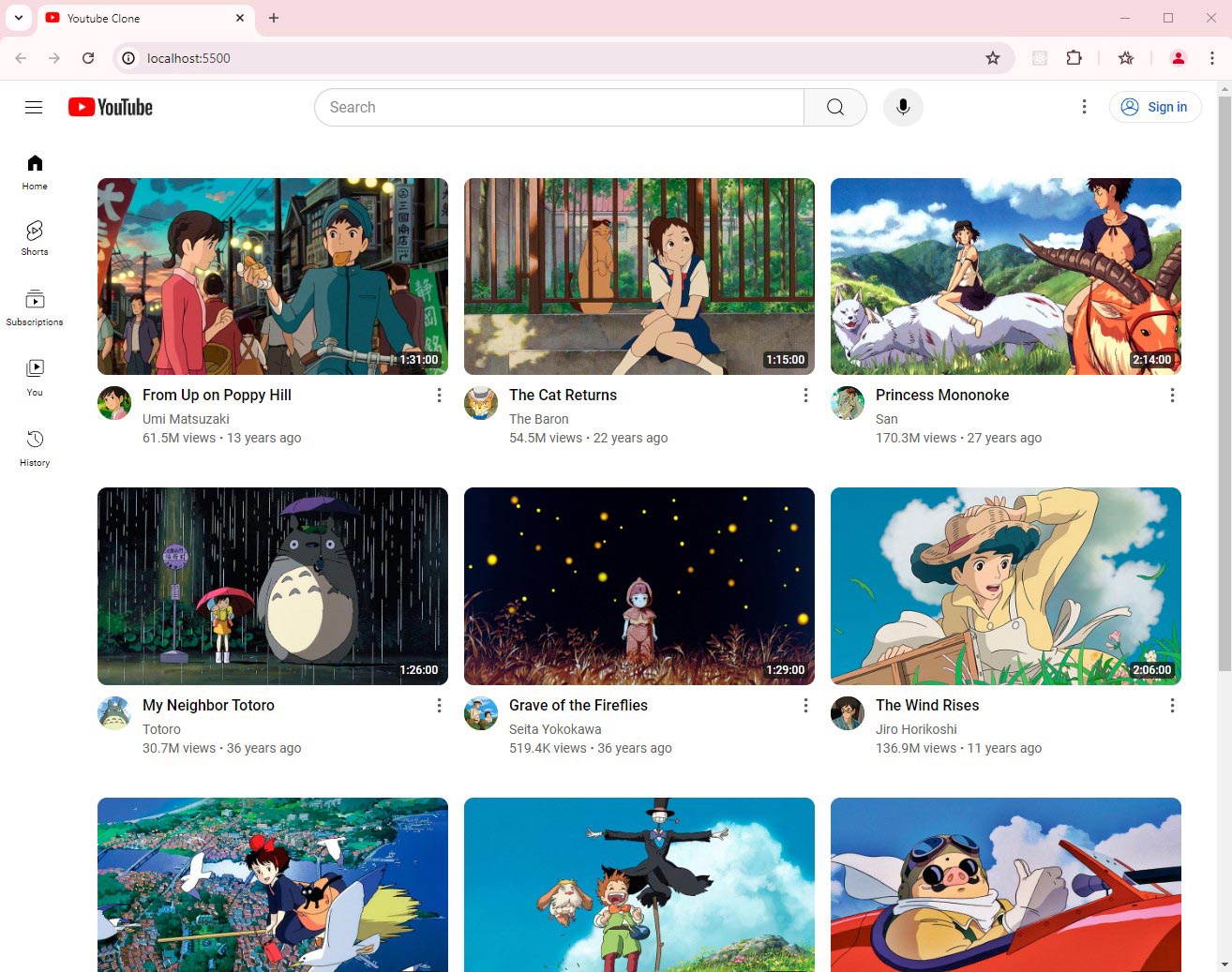Image resolution: width=1232 pixels, height=972 pixels.
Task: Click San channel avatar
Action: [848, 403]
